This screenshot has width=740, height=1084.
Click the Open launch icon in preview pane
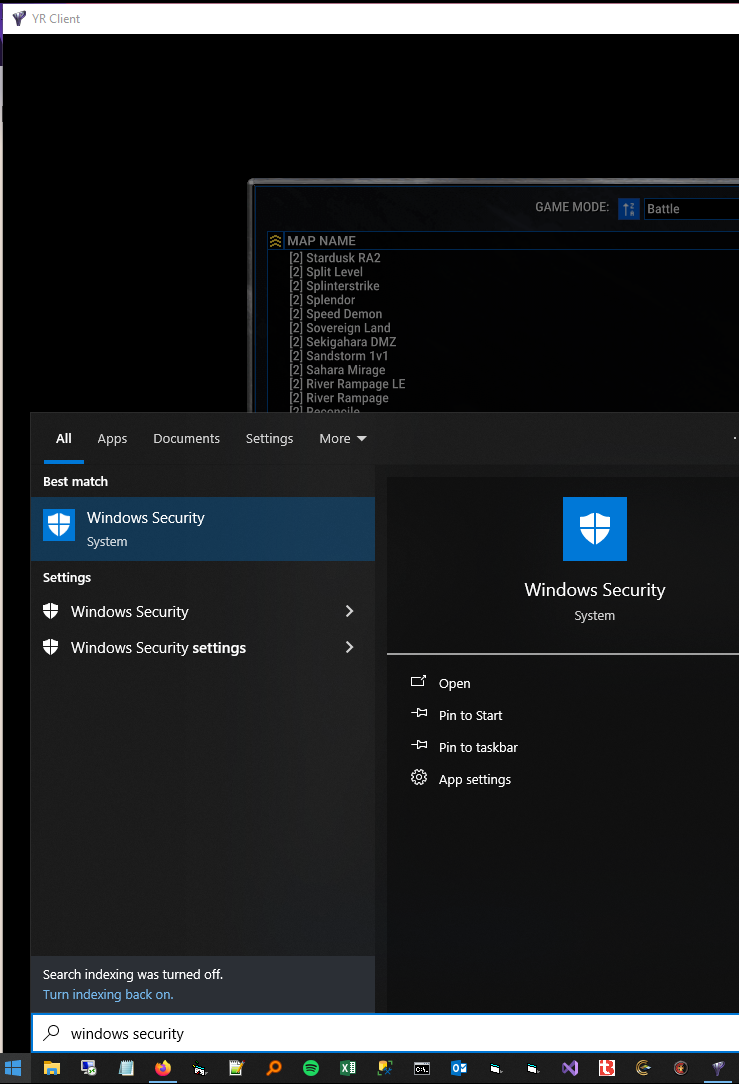pyautogui.click(x=418, y=682)
